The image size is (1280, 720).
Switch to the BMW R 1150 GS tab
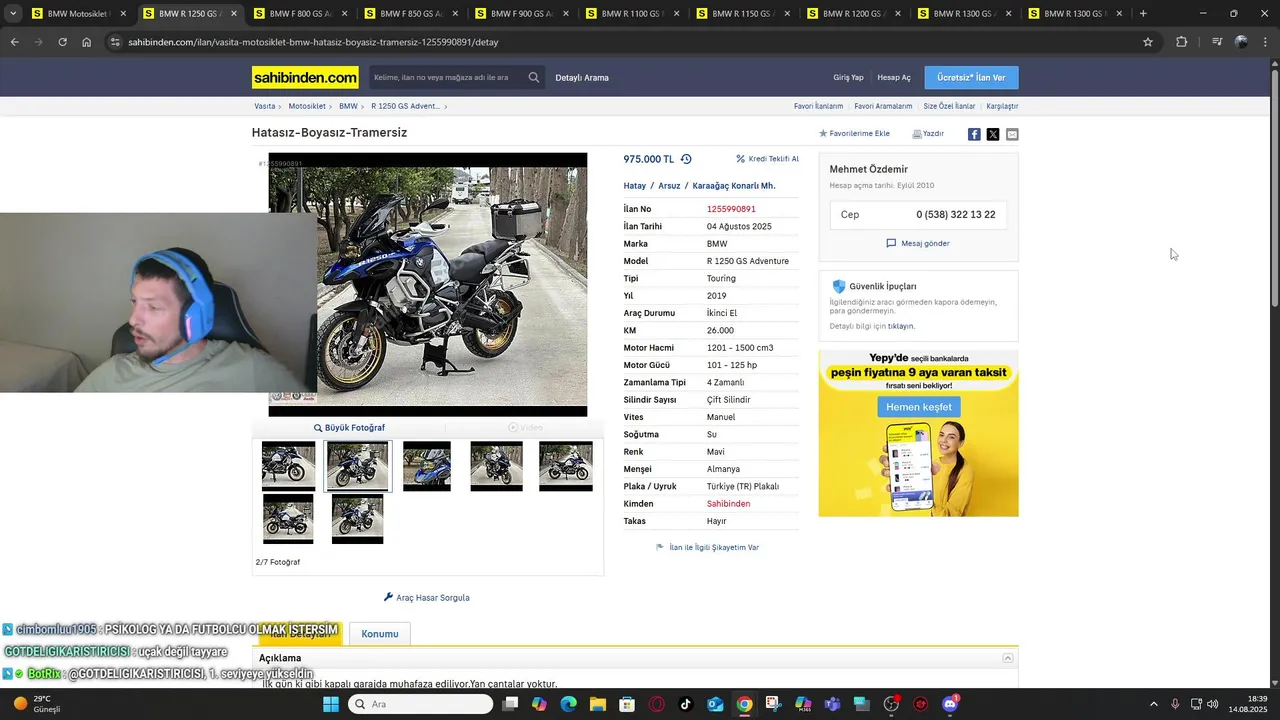743,14
